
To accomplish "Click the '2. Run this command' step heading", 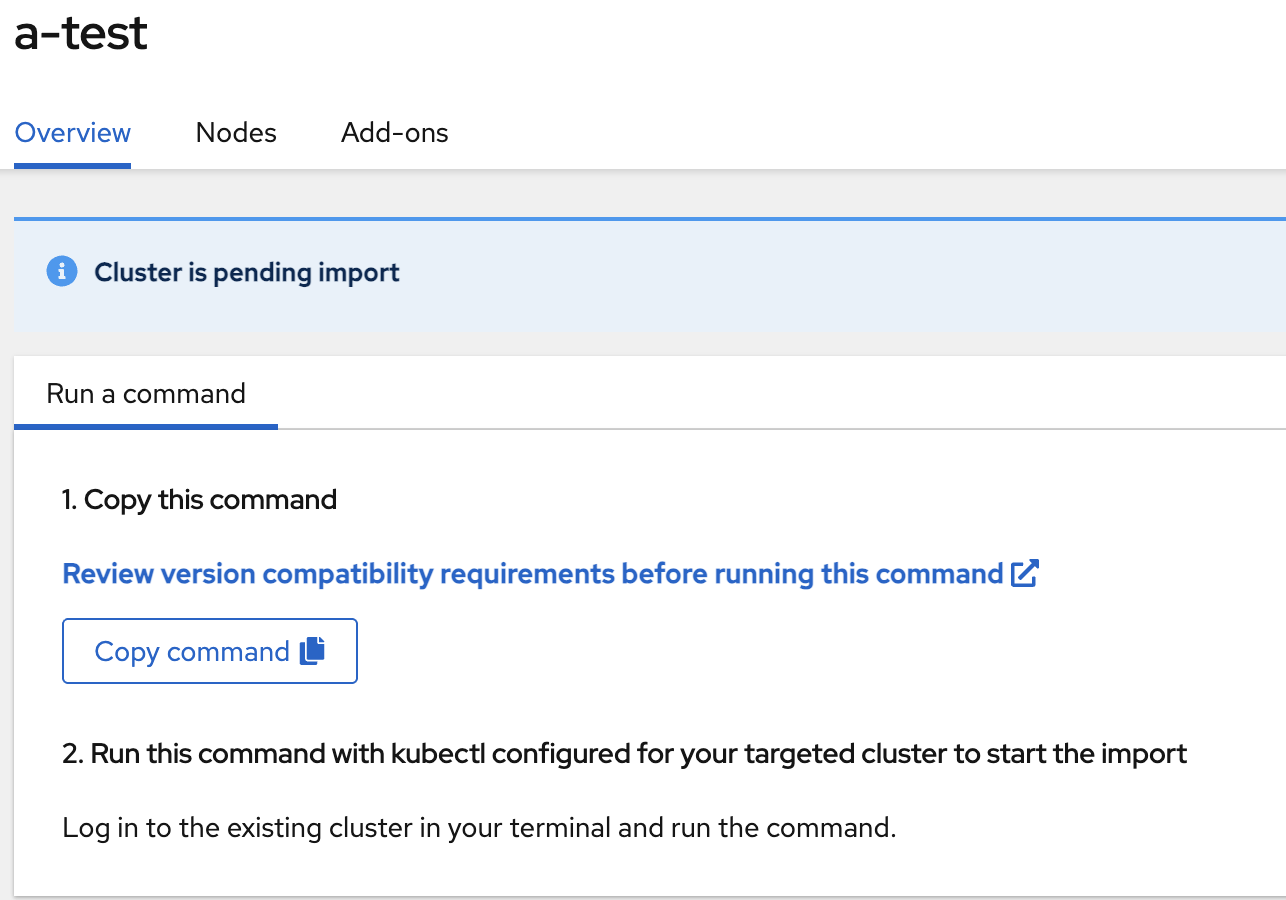I will (x=624, y=754).
